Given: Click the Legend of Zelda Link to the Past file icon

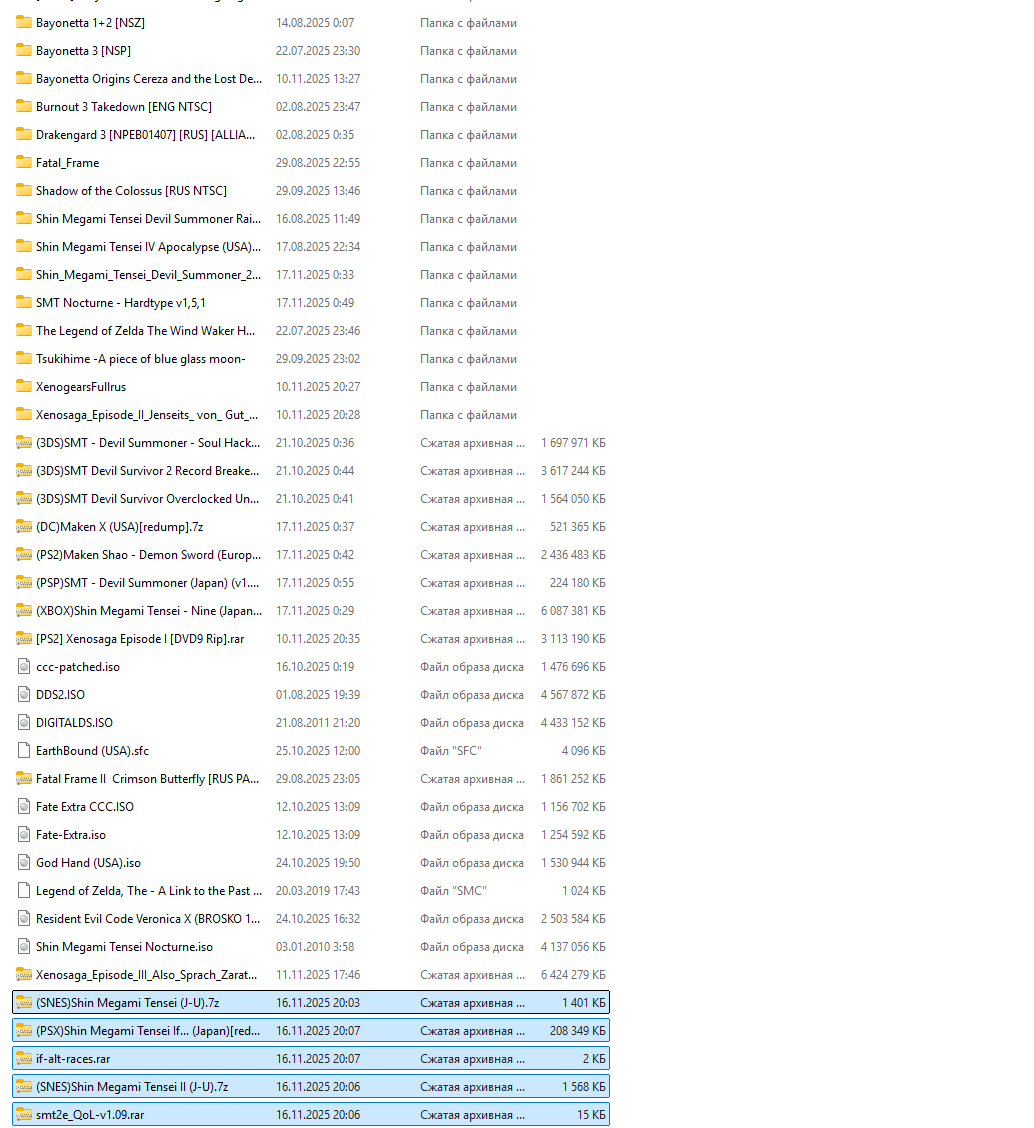Looking at the screenshot, I should (x=24, y=891).
